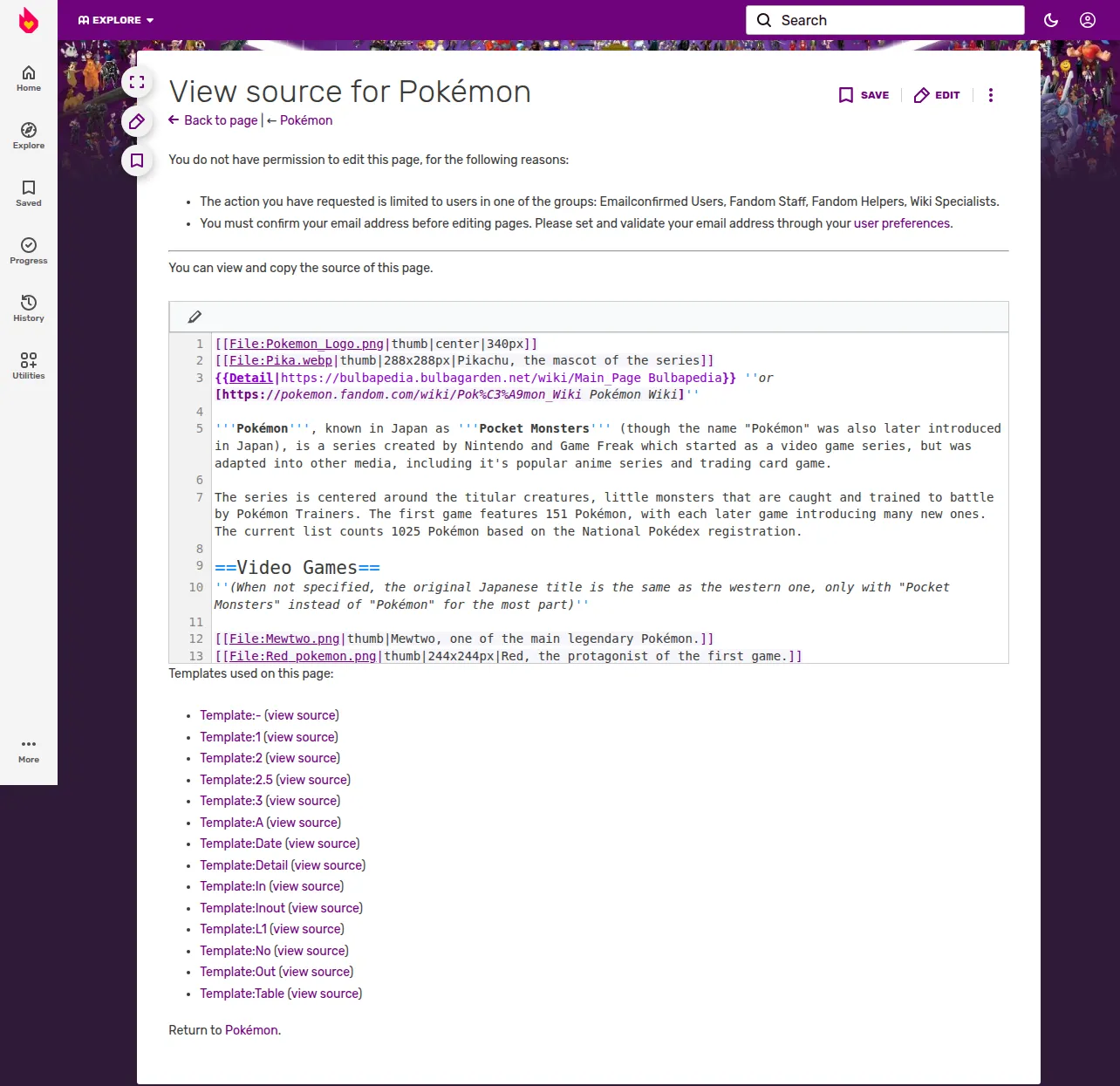View source of Template:Detail
Viewport: 1120px width, 1086px height.
pos(328,865)
